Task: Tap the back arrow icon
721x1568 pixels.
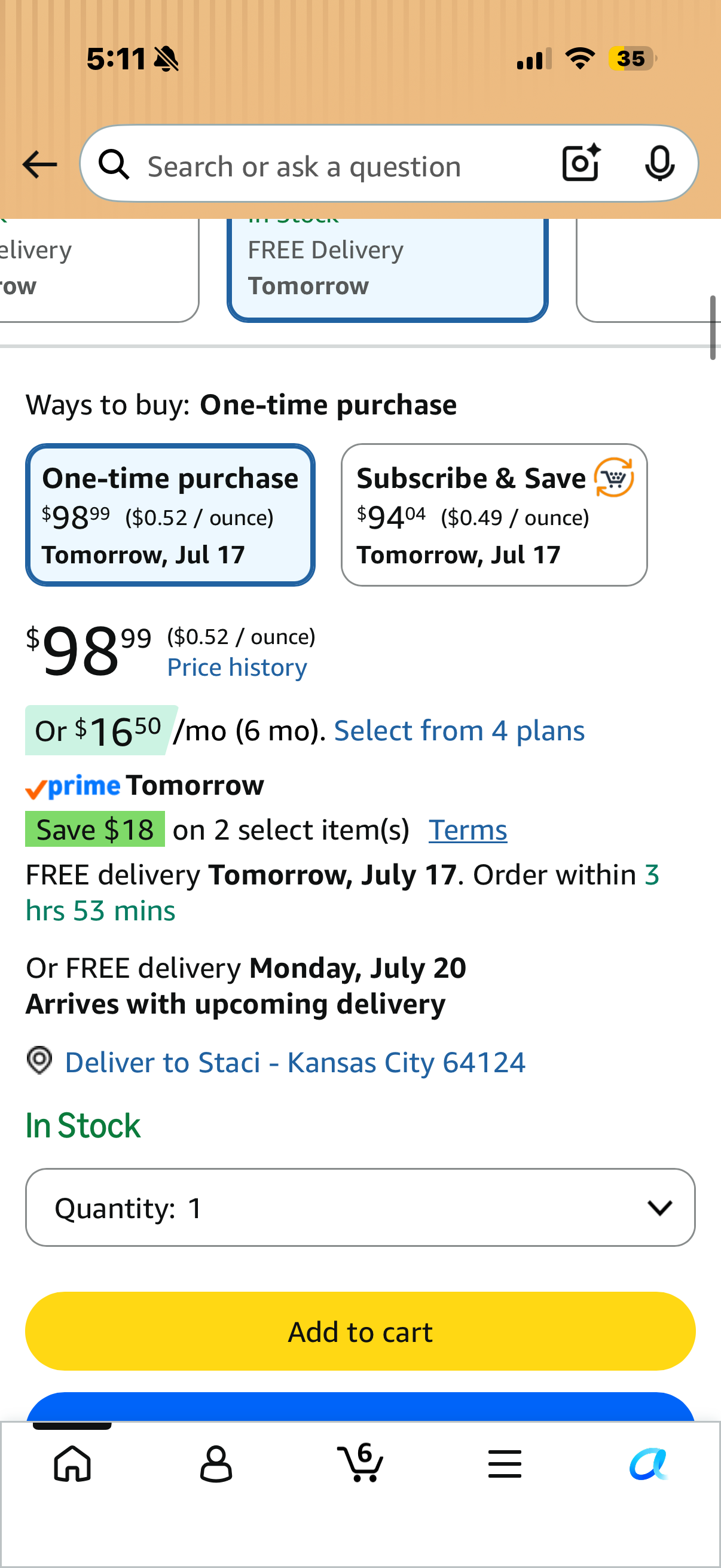Action: coord(39,165)
